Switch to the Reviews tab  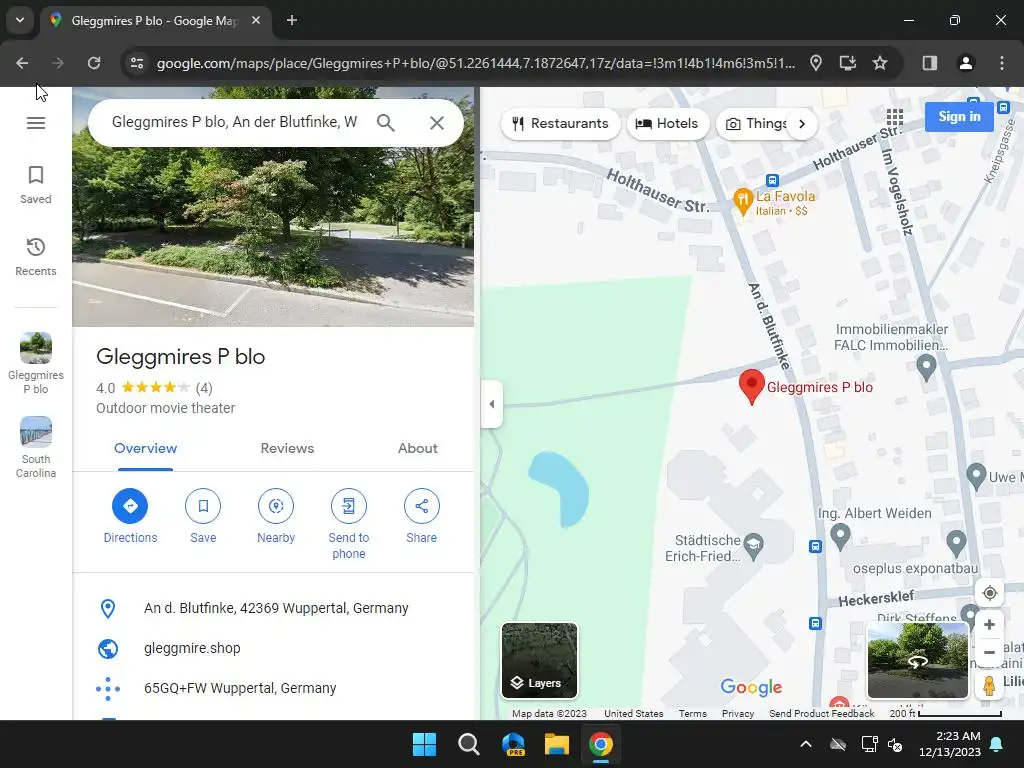click(287, 449)
